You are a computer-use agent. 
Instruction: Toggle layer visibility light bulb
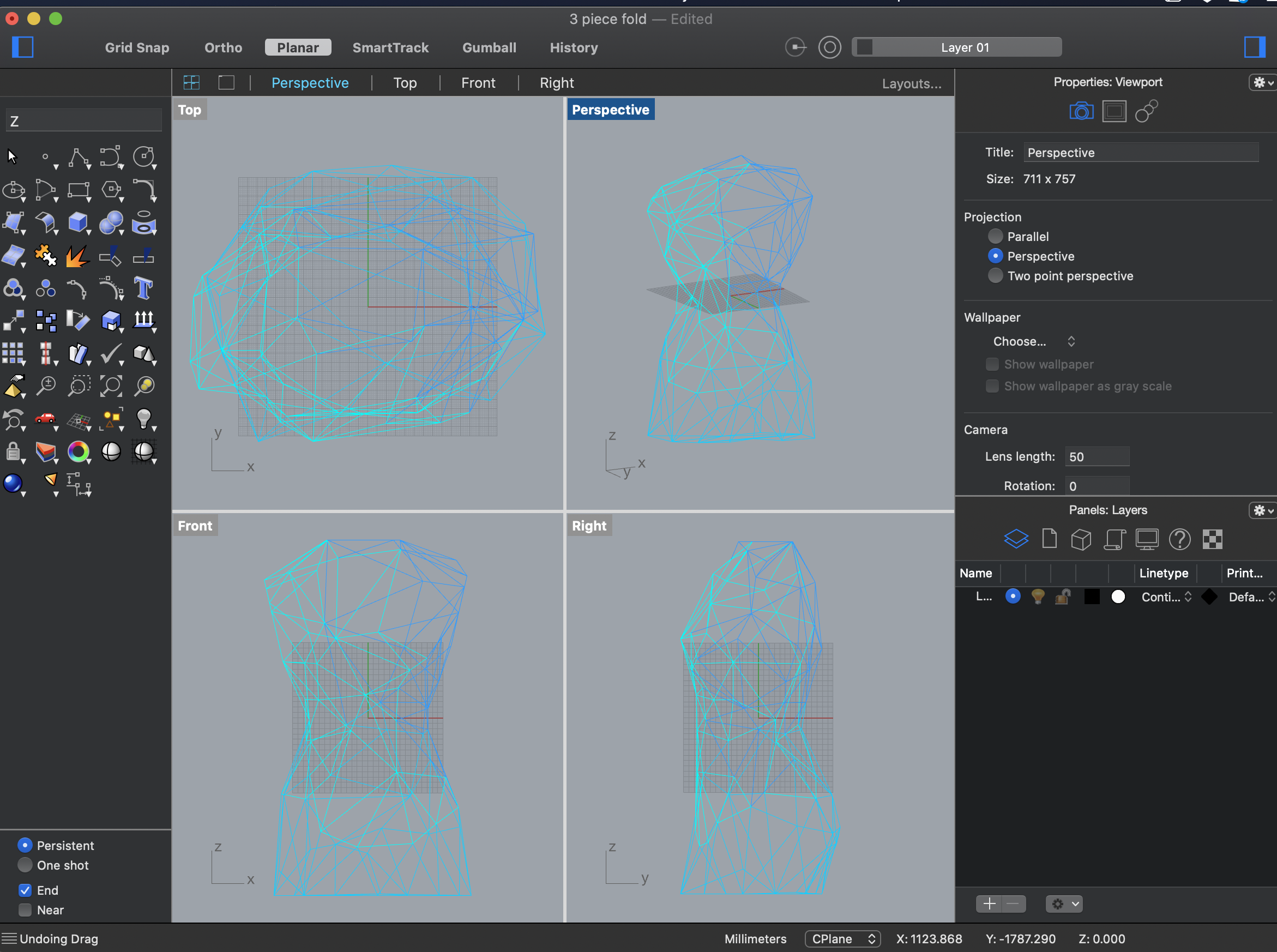(x=1038, y=596)
